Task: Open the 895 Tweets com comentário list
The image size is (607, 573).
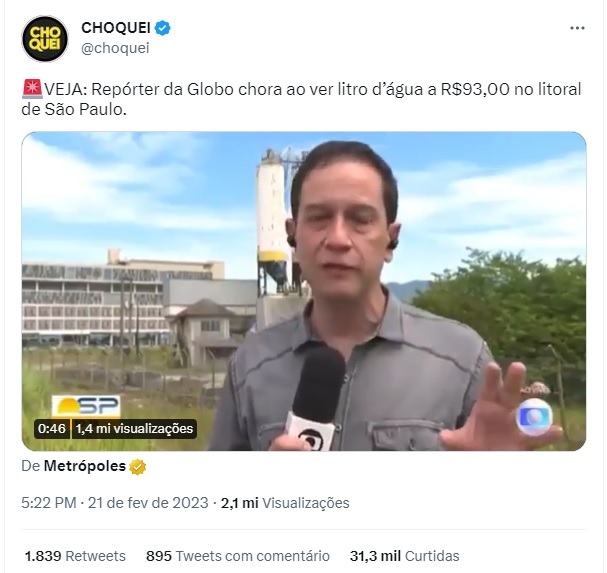Action: coord(238,556)
